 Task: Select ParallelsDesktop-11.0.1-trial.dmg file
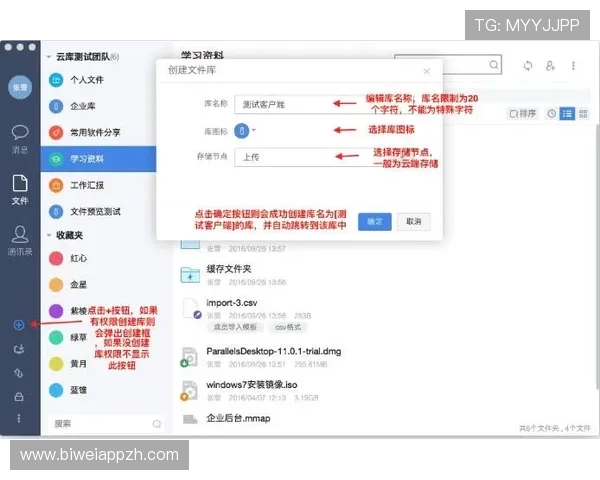pyautogui.click(x=274, y=351)
